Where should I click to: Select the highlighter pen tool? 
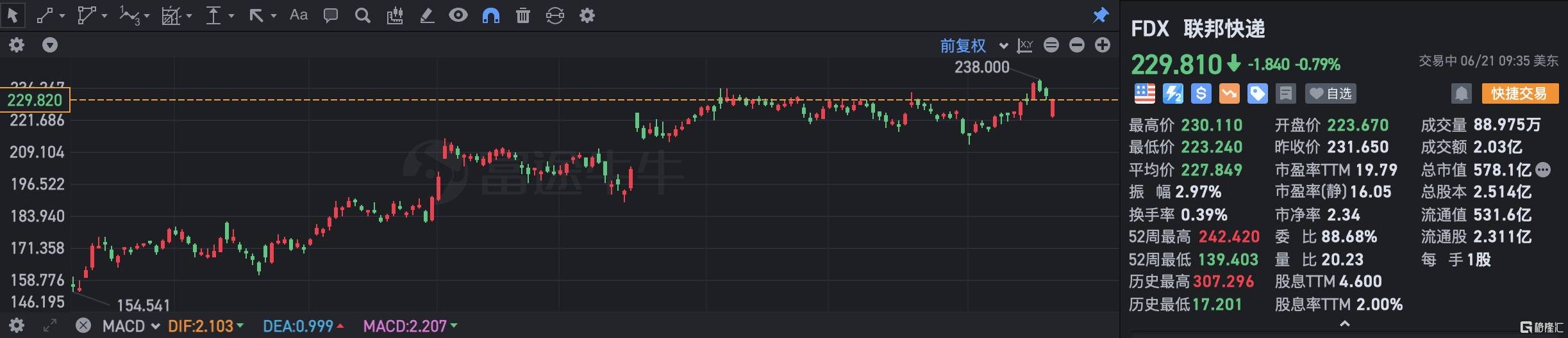pyautogui.click(x=427, y=15)
